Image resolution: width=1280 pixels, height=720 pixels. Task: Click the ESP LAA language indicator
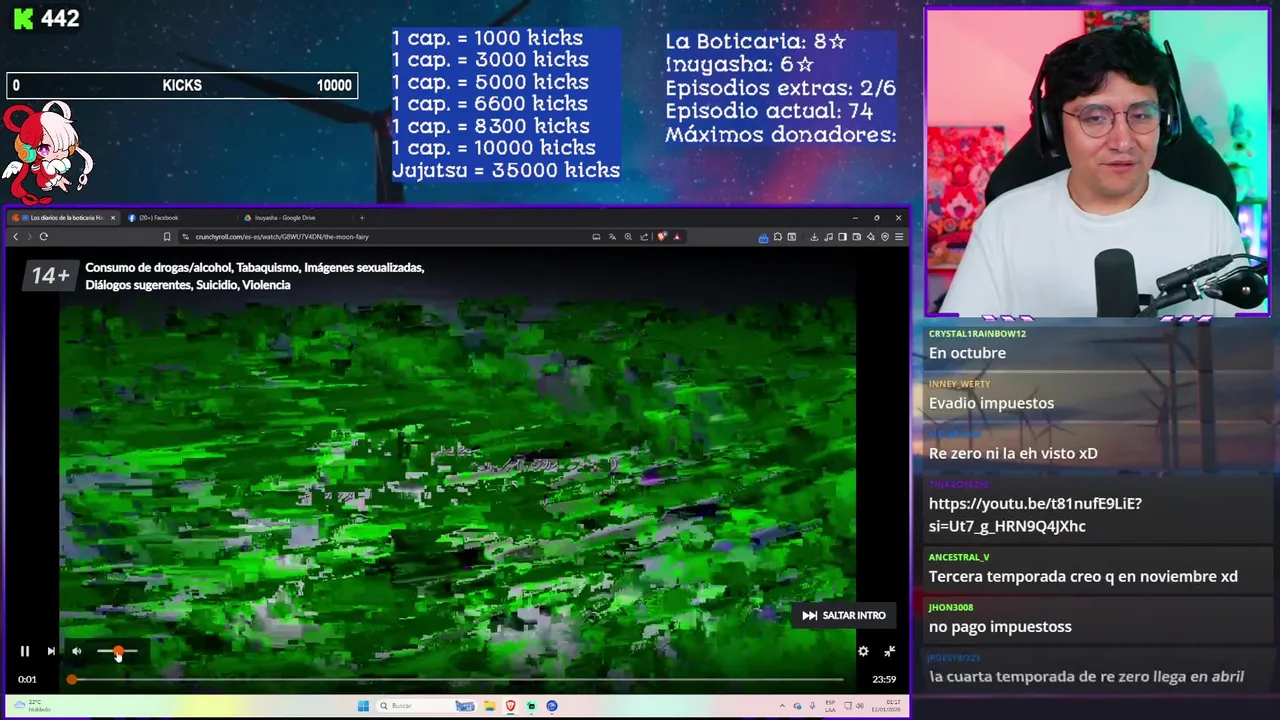pos(830,706)
